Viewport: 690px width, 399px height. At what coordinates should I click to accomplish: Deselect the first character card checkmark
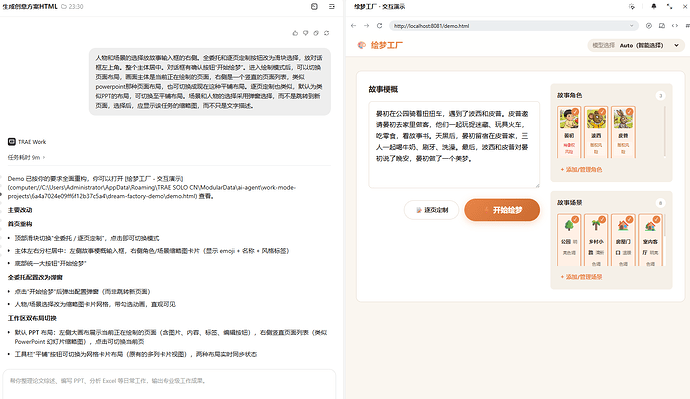[x=575, y=112]
